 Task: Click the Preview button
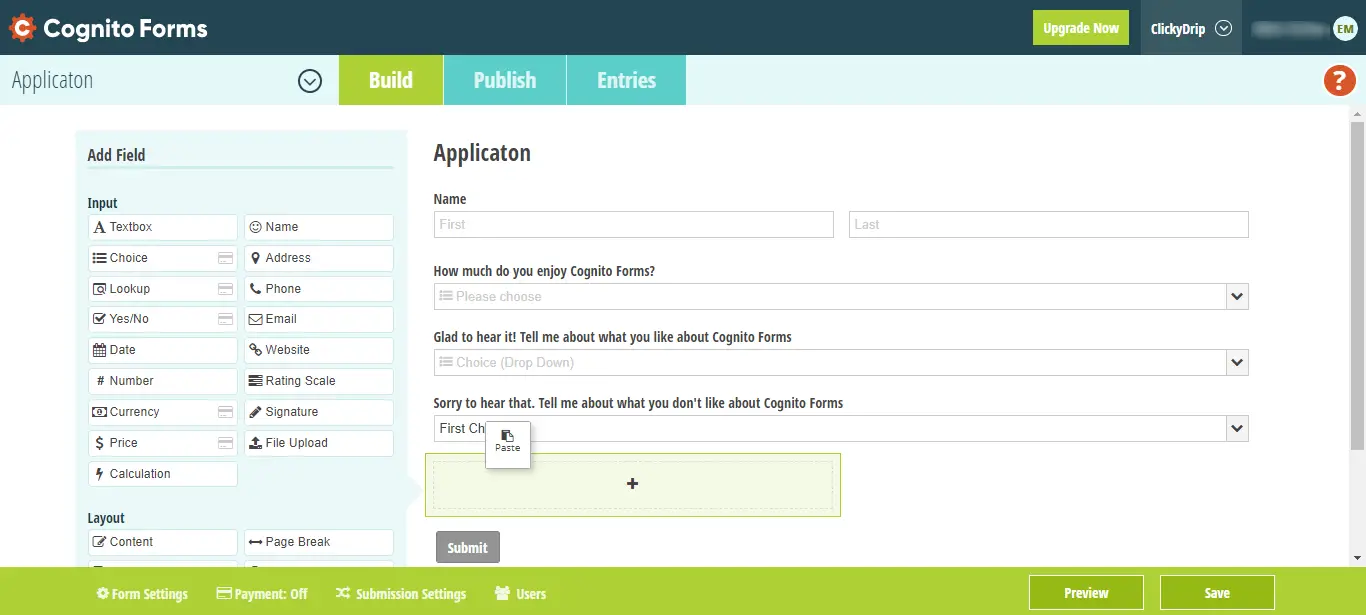(1086, 593)
